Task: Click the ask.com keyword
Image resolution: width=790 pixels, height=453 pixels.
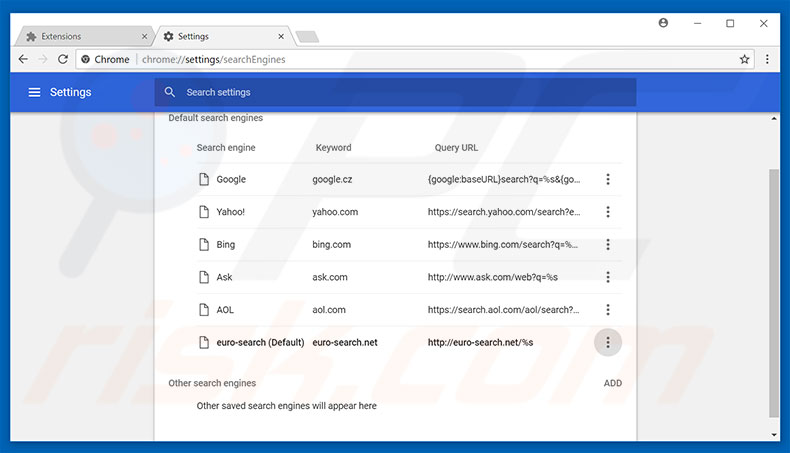Action: click(x=330, y=277)
